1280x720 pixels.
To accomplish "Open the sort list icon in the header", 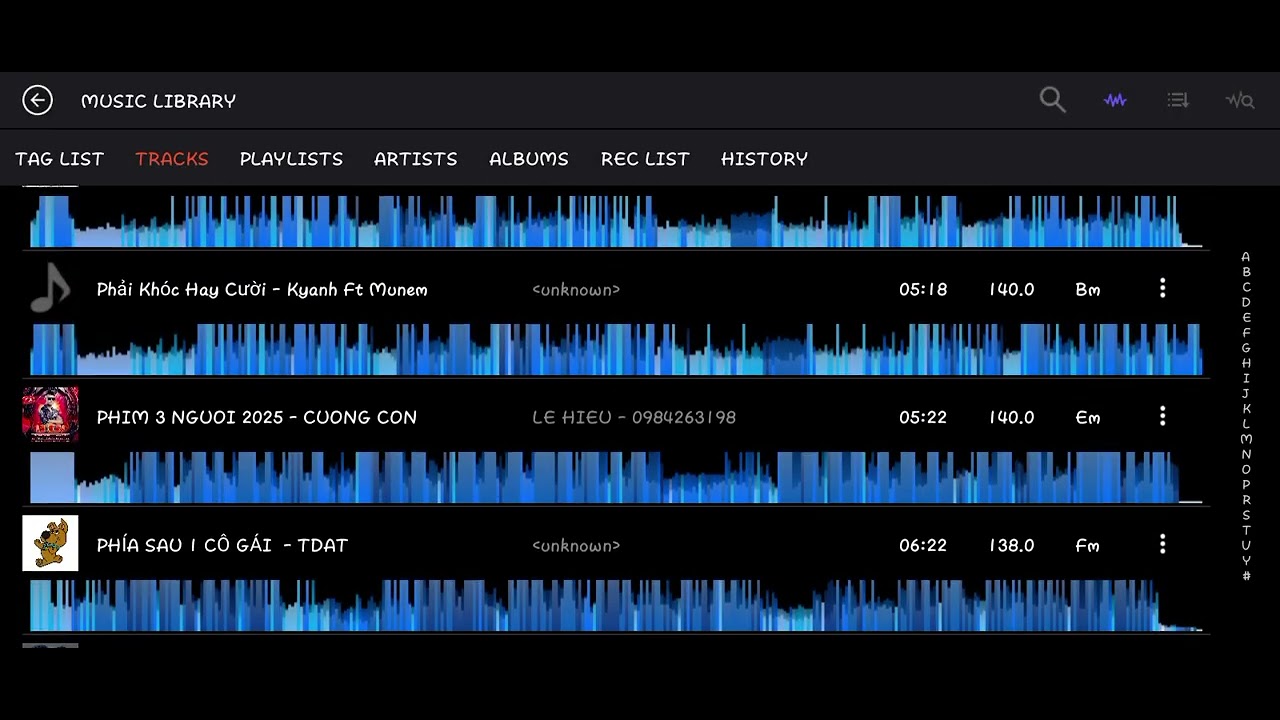I will click(x=1178, y=100).
